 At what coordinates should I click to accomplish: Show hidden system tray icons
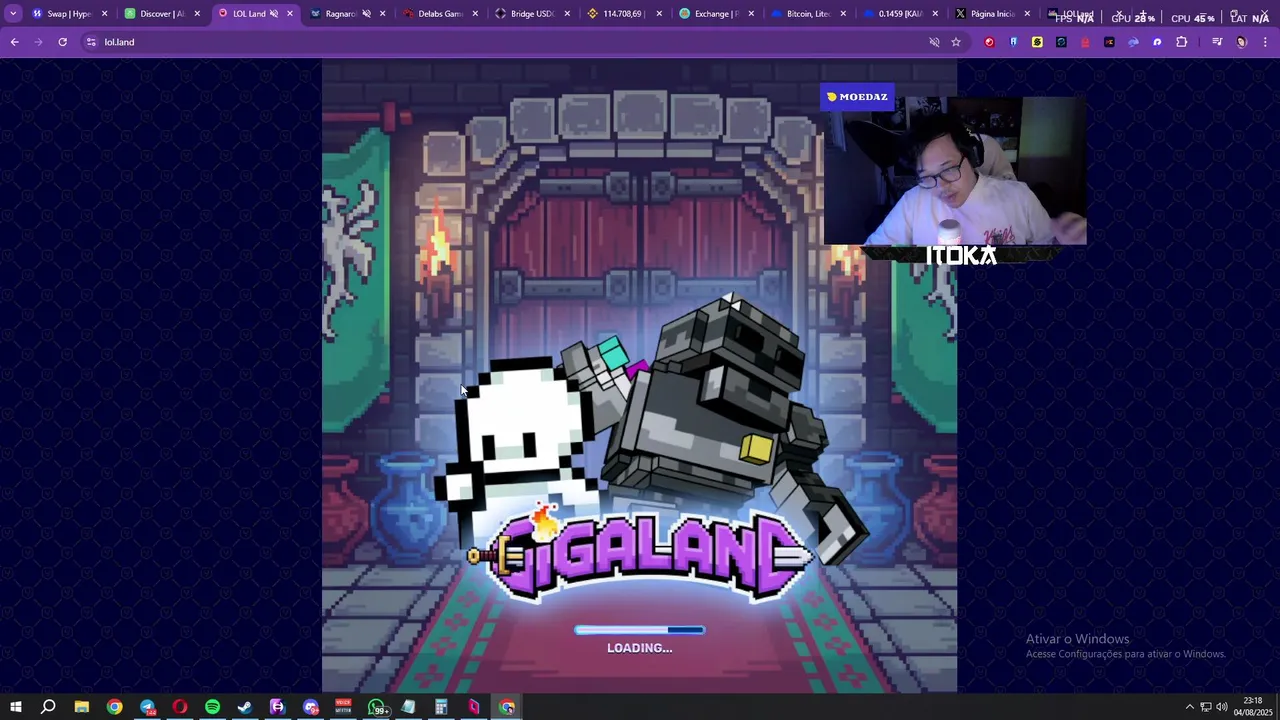[1189, 707]
